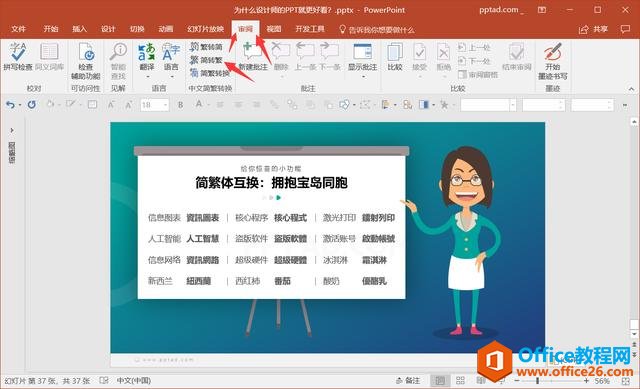Click the redo/repeat circular arrow
The width and height of the screenshot is (640, 389).
click(x=31, y=105)
